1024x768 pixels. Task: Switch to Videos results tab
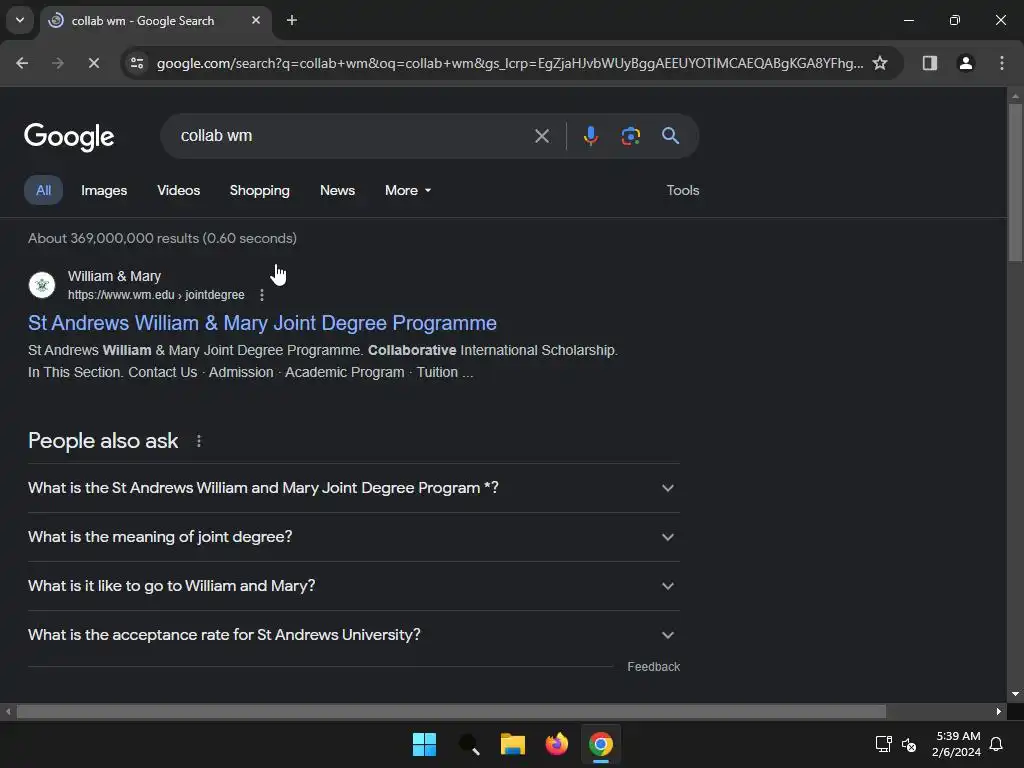[x=178, y=190]
